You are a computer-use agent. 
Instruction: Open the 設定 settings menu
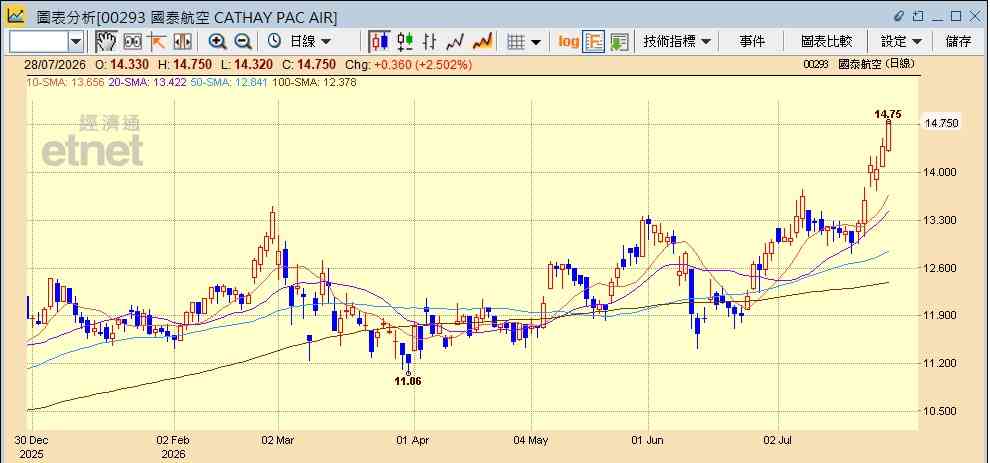point(902,42)
